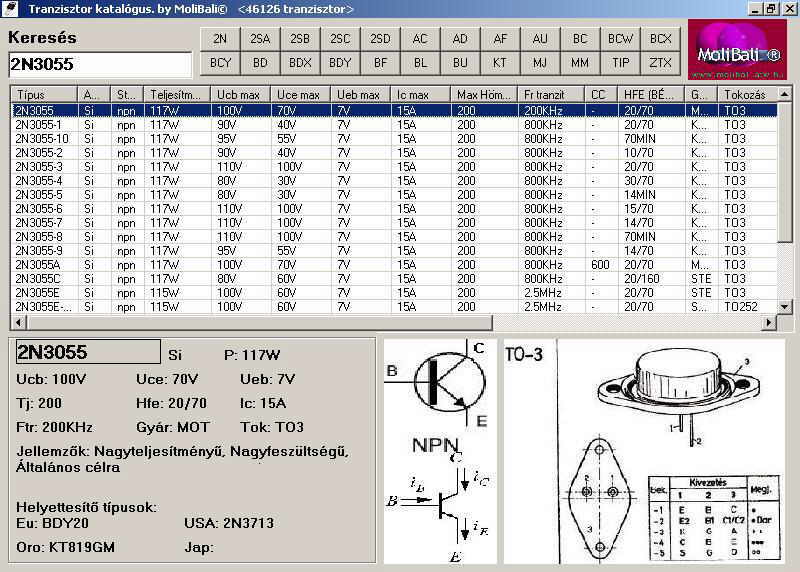800x572 pixels.
Task: Click horizontal scrollbar left arrow
Action: 18,322
